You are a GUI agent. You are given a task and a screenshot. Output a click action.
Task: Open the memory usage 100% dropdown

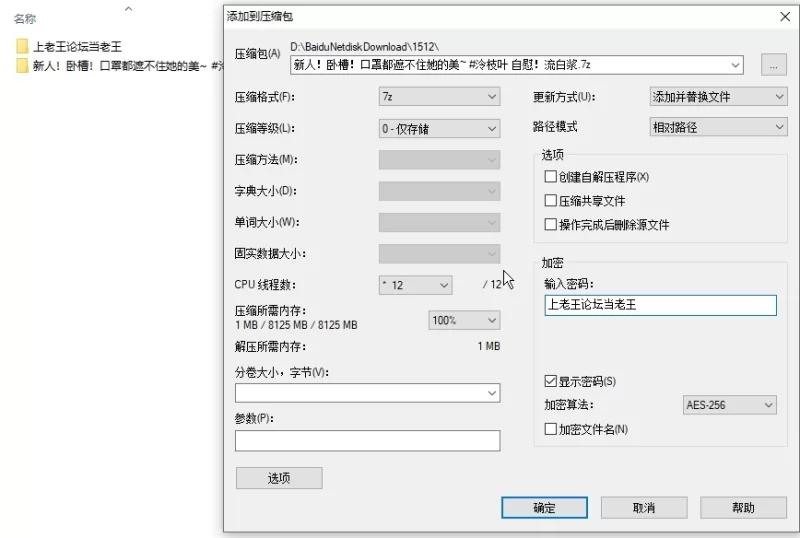[464, 321]
